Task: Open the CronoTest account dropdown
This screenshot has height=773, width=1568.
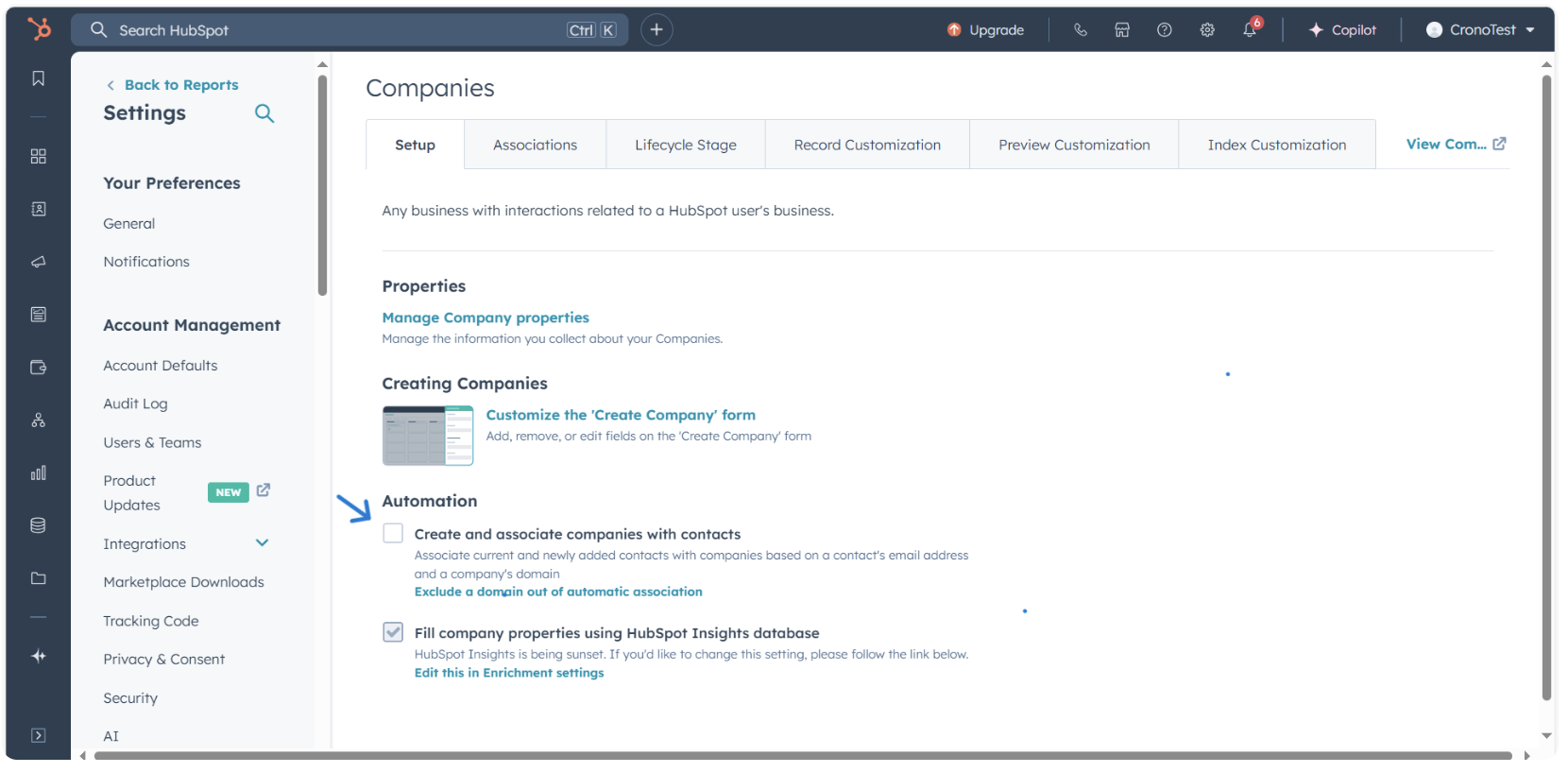Action: pos(1480,30)
